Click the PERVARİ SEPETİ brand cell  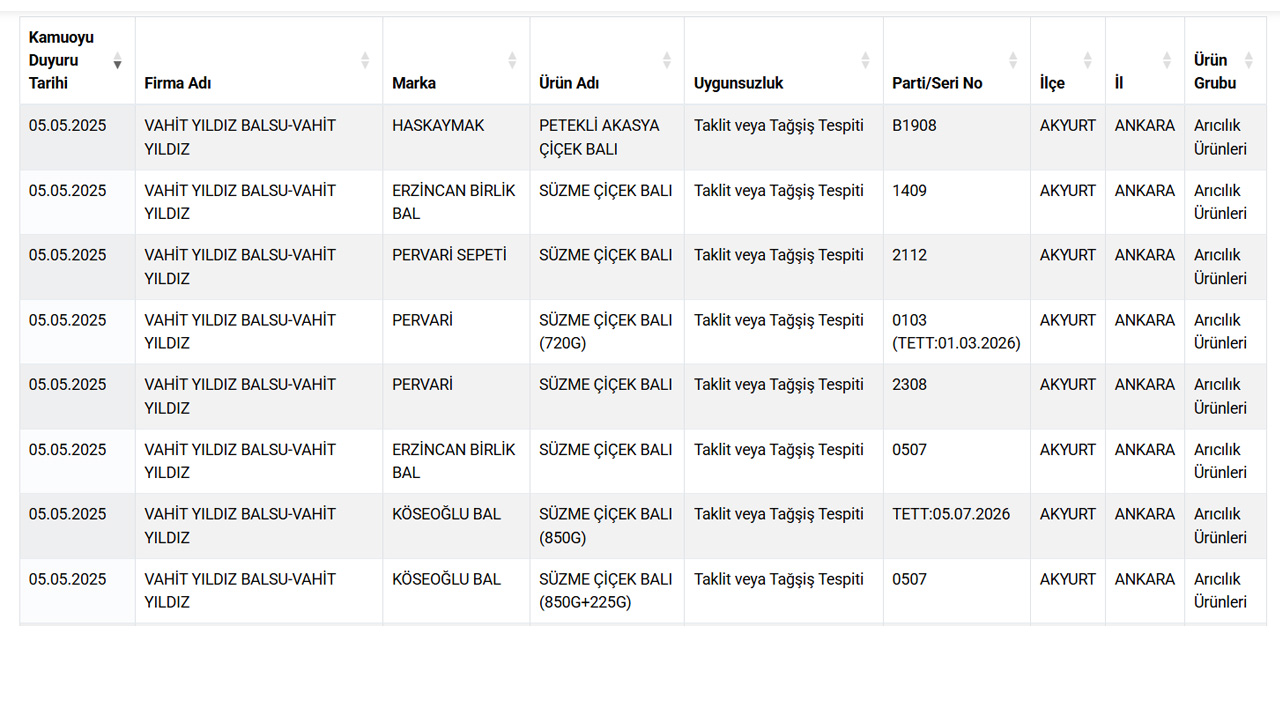pyautogui.click(x=456, y=267)
